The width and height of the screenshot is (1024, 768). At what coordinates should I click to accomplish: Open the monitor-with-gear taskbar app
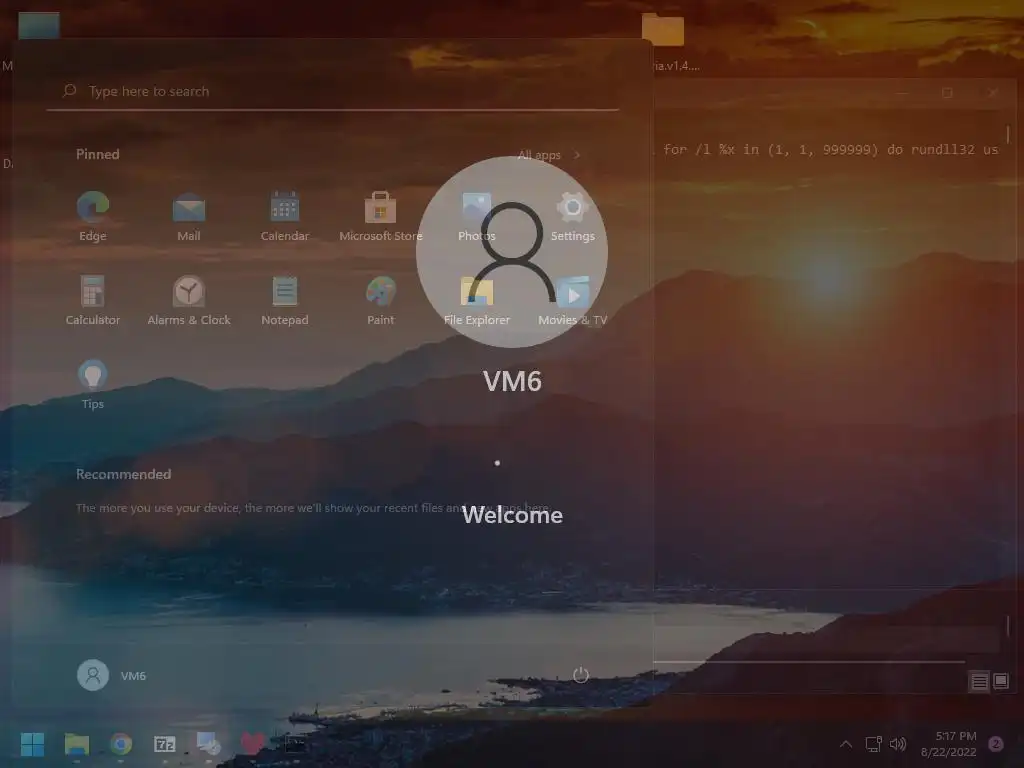click(209, 744)
